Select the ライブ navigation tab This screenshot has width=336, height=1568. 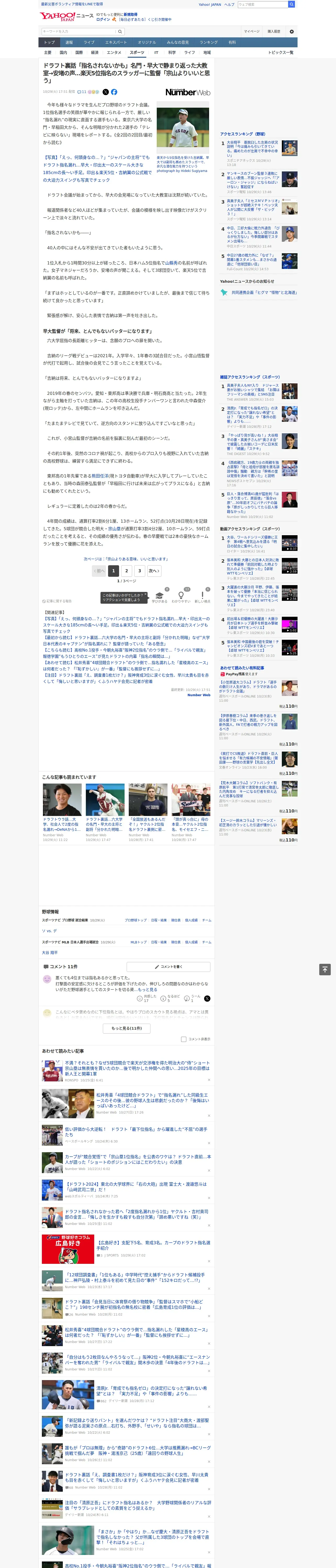pyautogui.click(x=89, y=43)
